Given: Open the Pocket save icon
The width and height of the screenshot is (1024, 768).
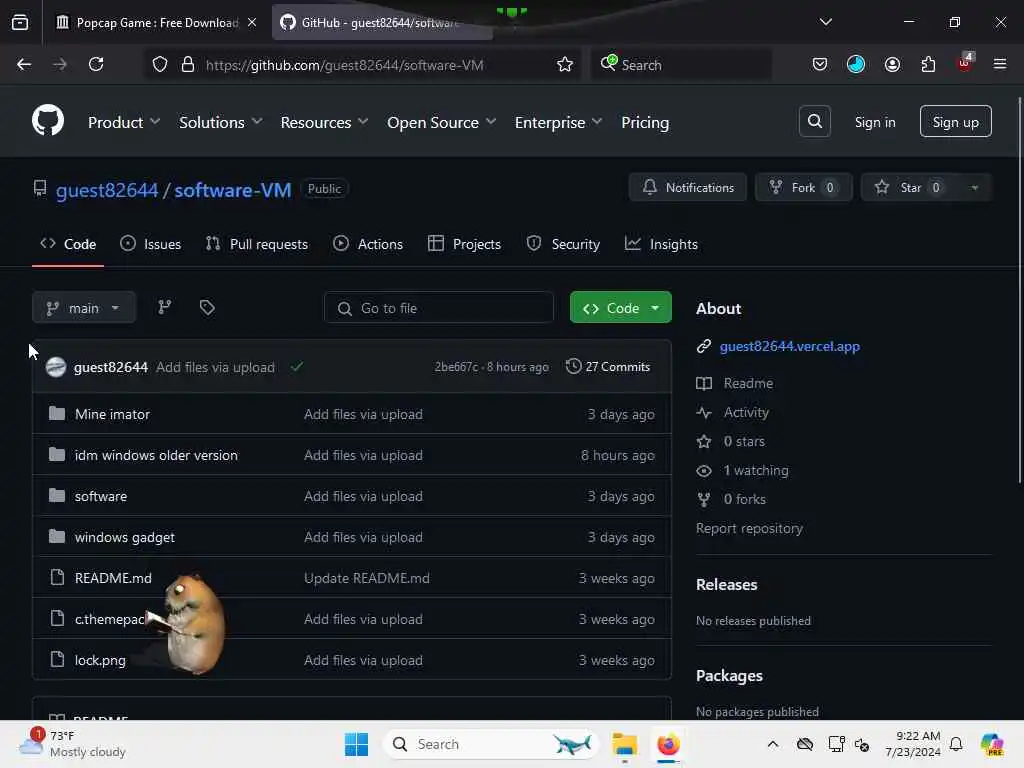Looking at the screenshot, I should 820,64.
